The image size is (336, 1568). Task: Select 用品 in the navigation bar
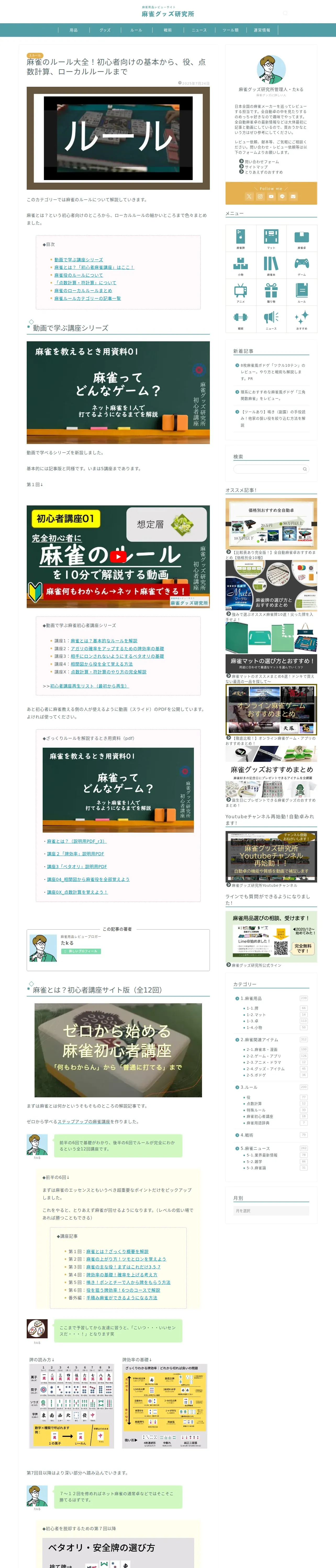click(74, 30)
